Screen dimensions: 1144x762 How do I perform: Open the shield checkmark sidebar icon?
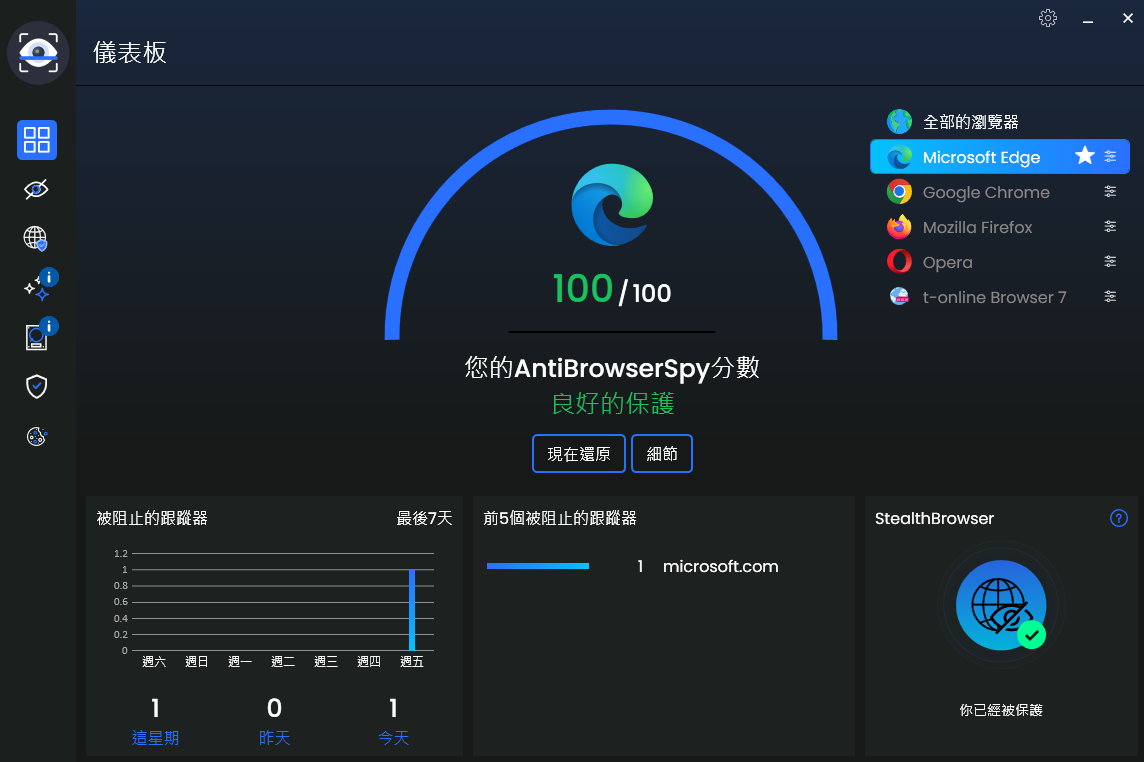pyautogui.click(x=36, y=386)
